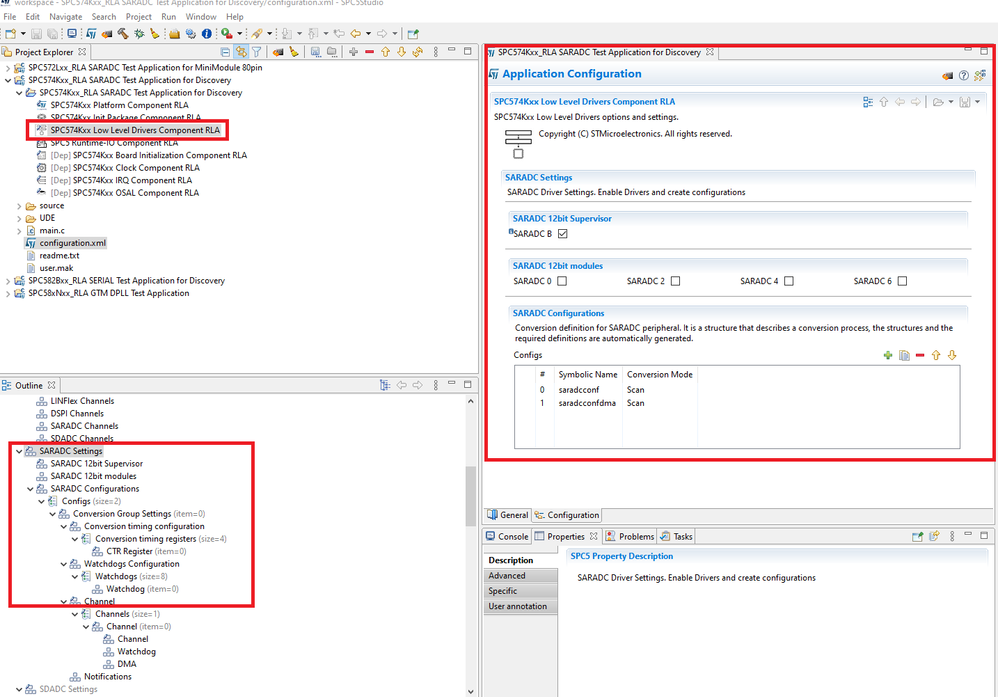The width and height of the screenshot is (998, 697).
Task: Click the blue information icon in toolbar
Action: [207, 34]
